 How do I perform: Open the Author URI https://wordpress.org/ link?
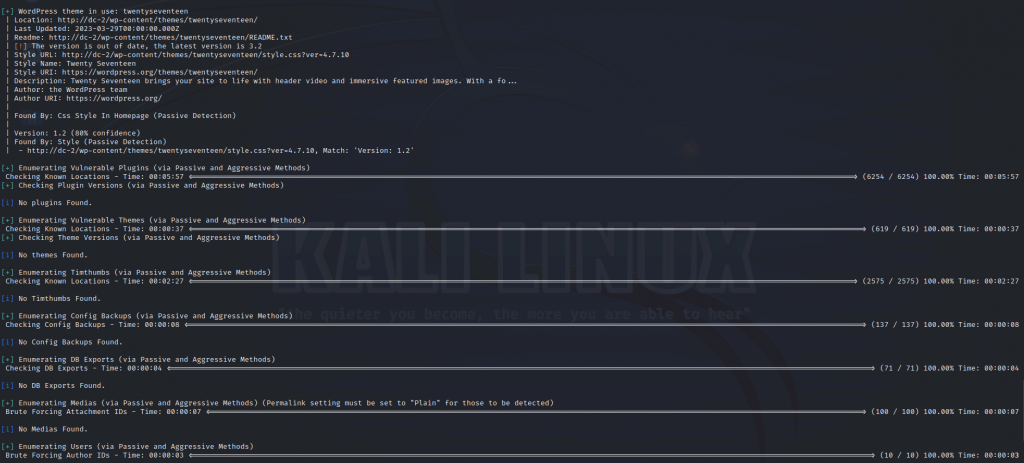114,99
